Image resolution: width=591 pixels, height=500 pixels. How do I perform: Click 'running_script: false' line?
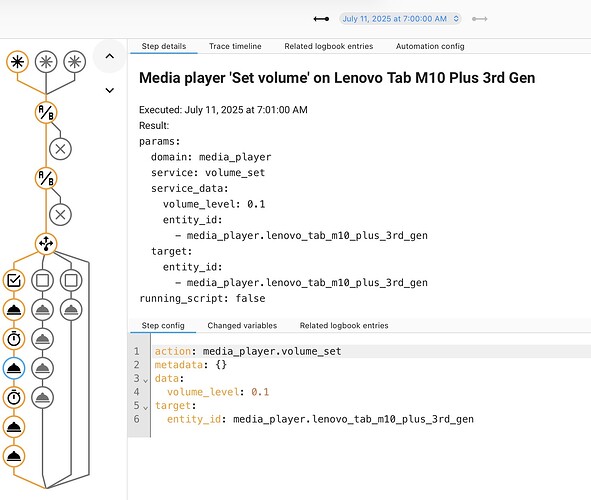pyautogui.click(x=202, y=298)
